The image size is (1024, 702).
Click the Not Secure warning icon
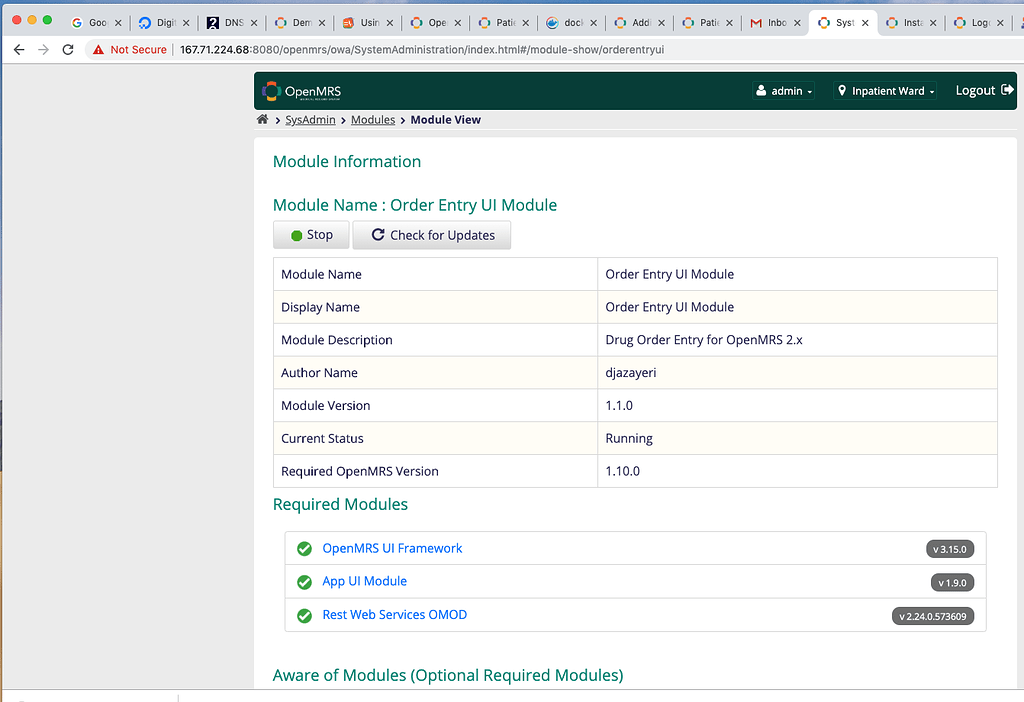[x=98, y=49]
